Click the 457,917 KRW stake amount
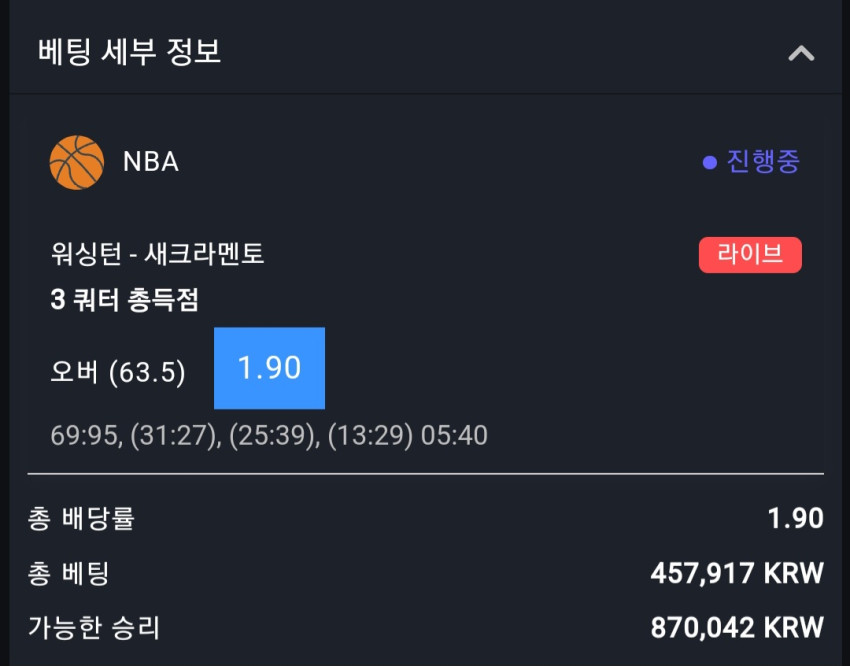850x666 pixels. coord(737,573)
